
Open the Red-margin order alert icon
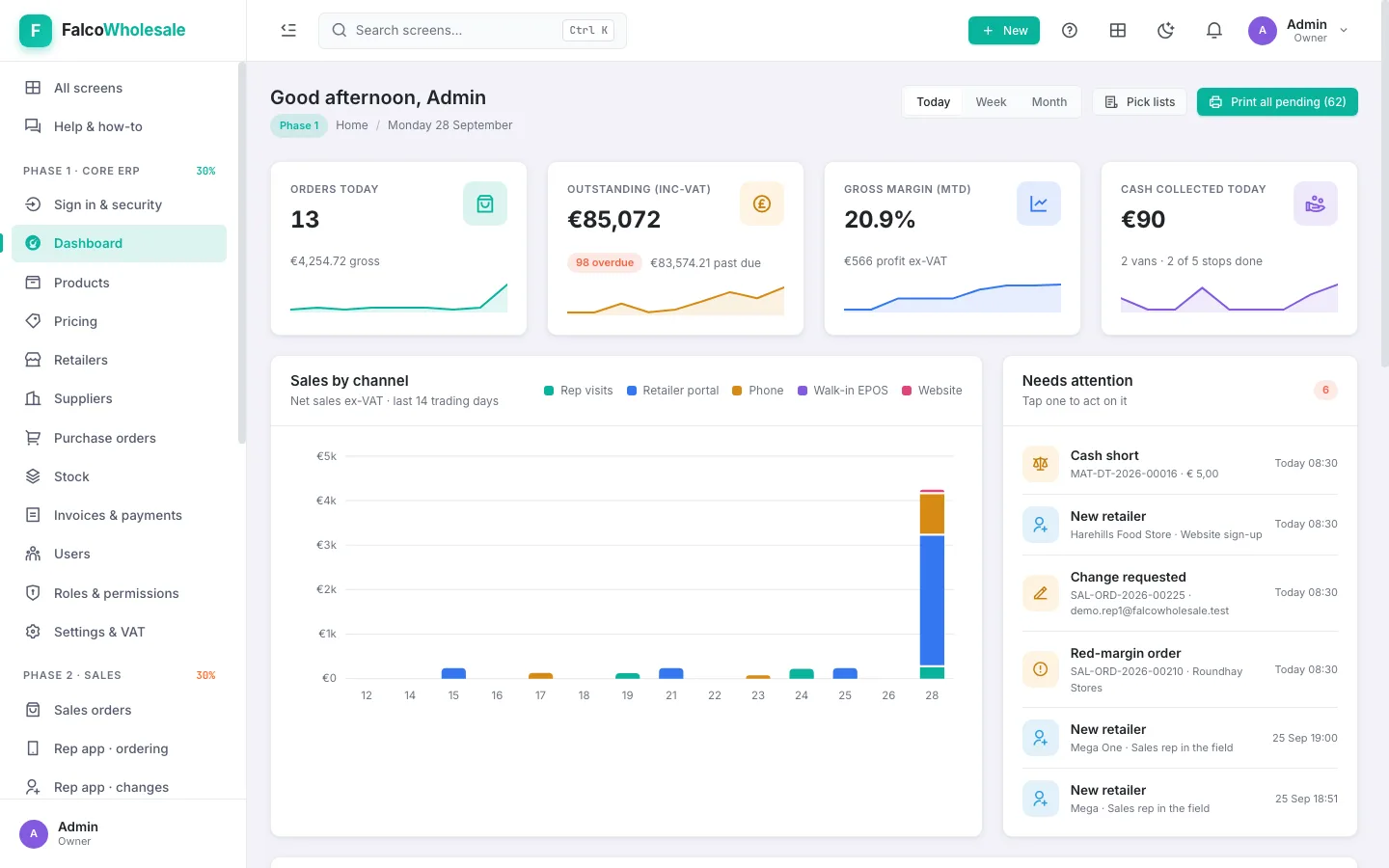click(1041, 669)
